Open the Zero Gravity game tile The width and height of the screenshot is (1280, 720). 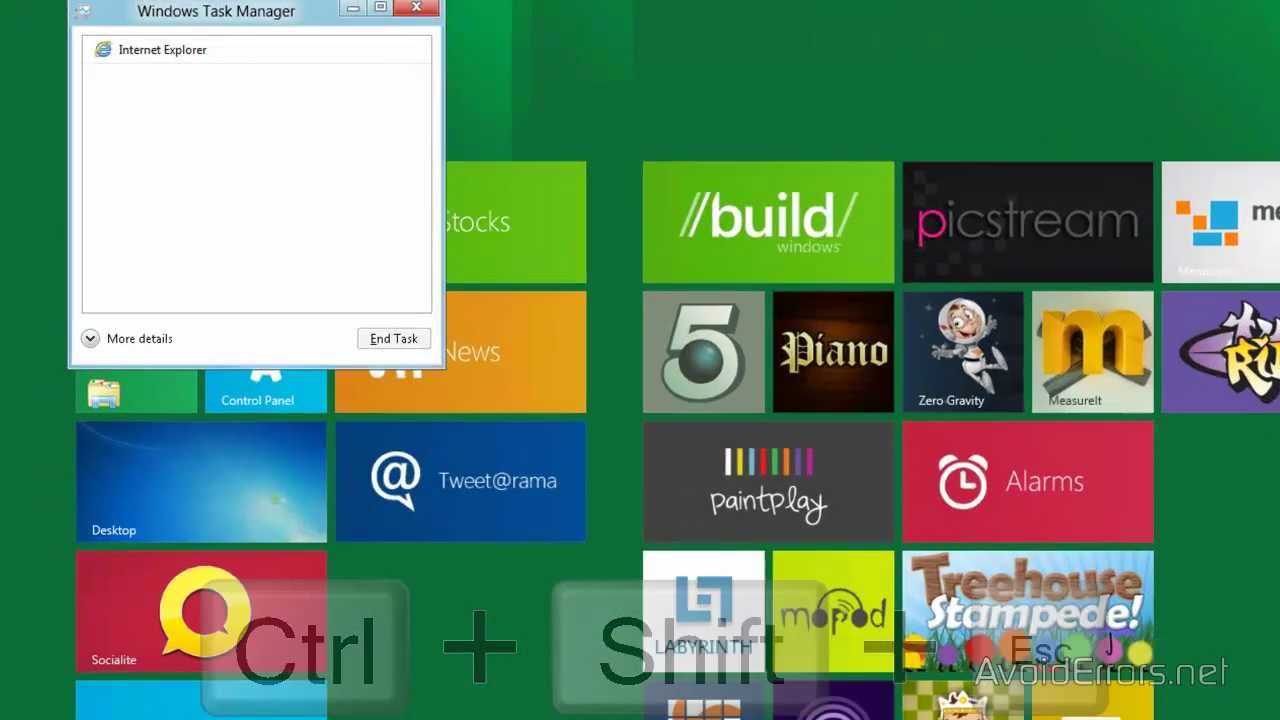(x=963, y=352)
